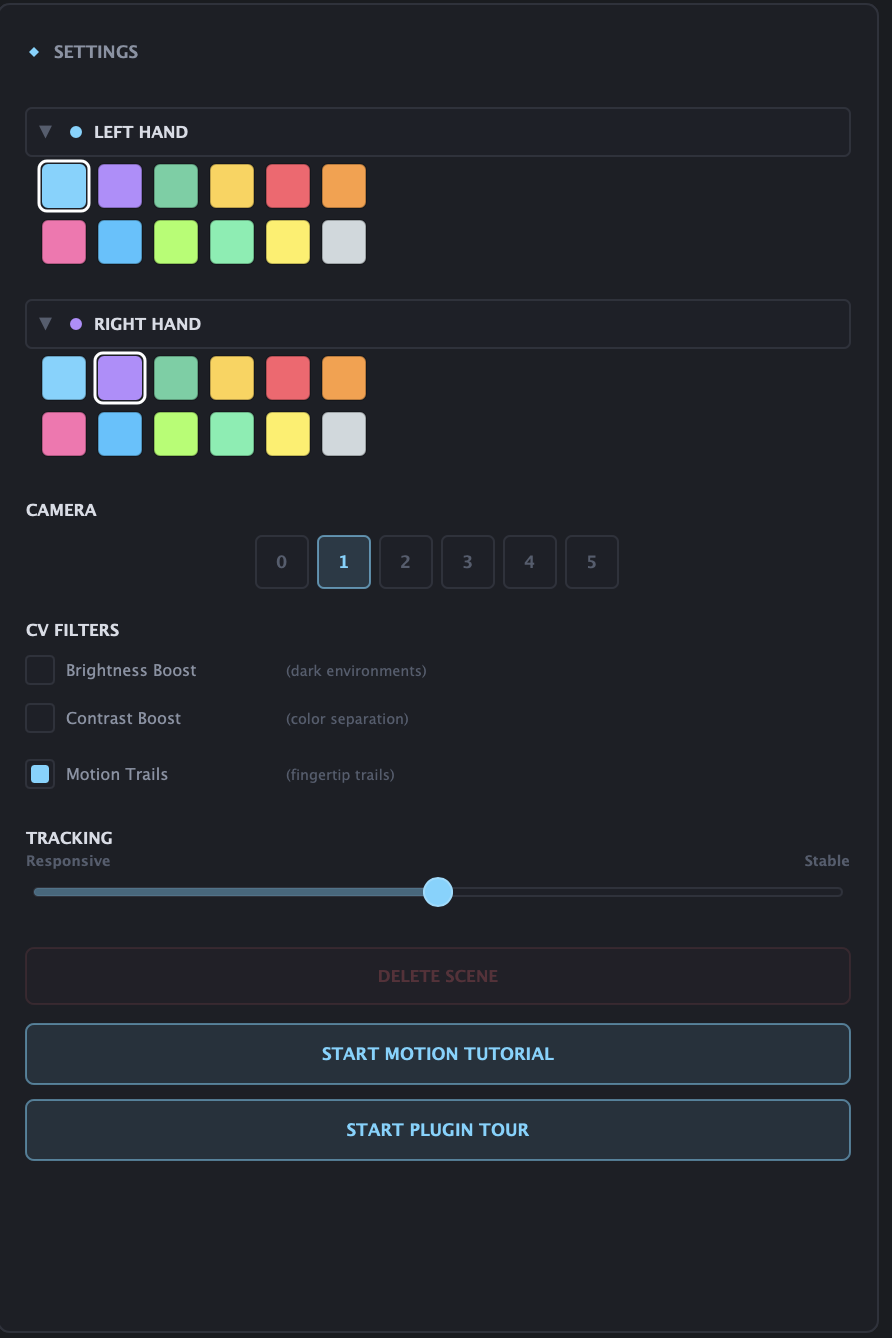This screenshot has height=1338, width=892.
Task: Select the pink swatch under Right Hand
Action: click(64, 434)
